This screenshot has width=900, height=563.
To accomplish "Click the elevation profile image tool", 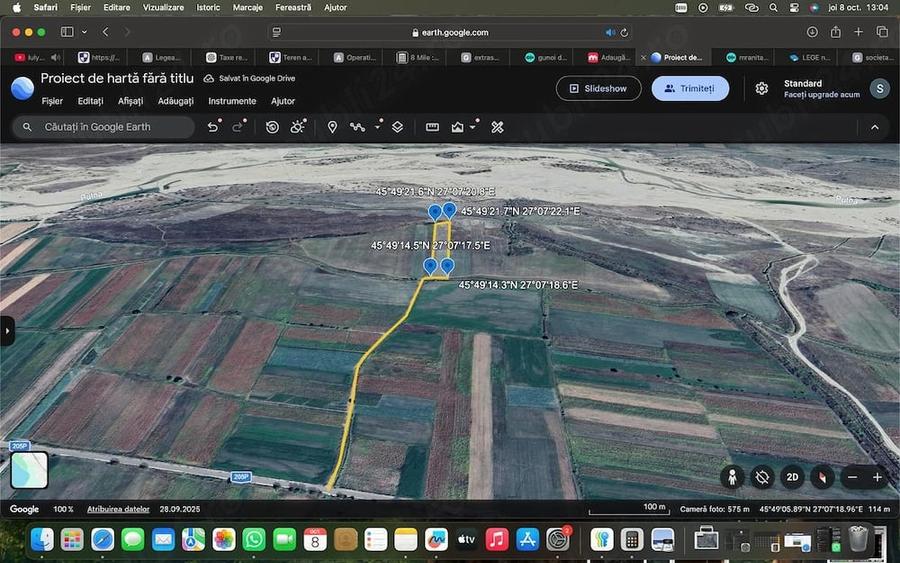I will 457,127.
